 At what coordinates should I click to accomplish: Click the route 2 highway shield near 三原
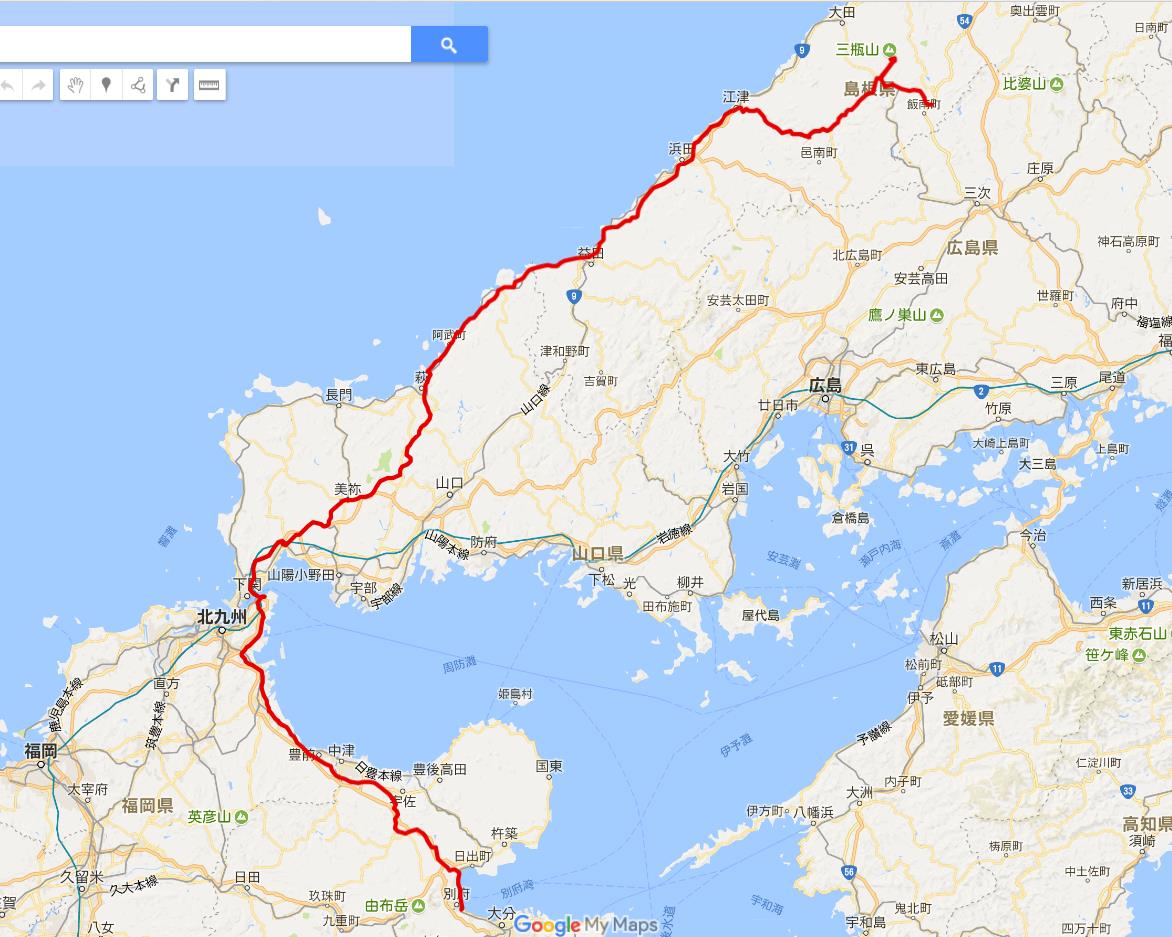981,391
